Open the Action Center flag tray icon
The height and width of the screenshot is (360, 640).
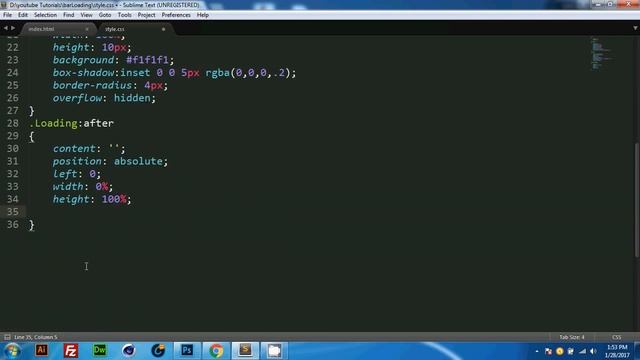pos(548,351)
